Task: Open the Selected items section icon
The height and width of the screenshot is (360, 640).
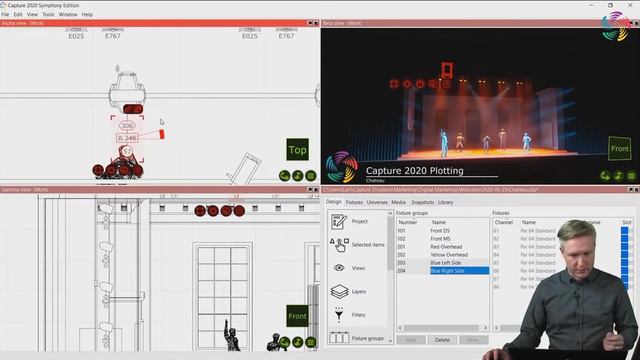Action: point(339,245)
